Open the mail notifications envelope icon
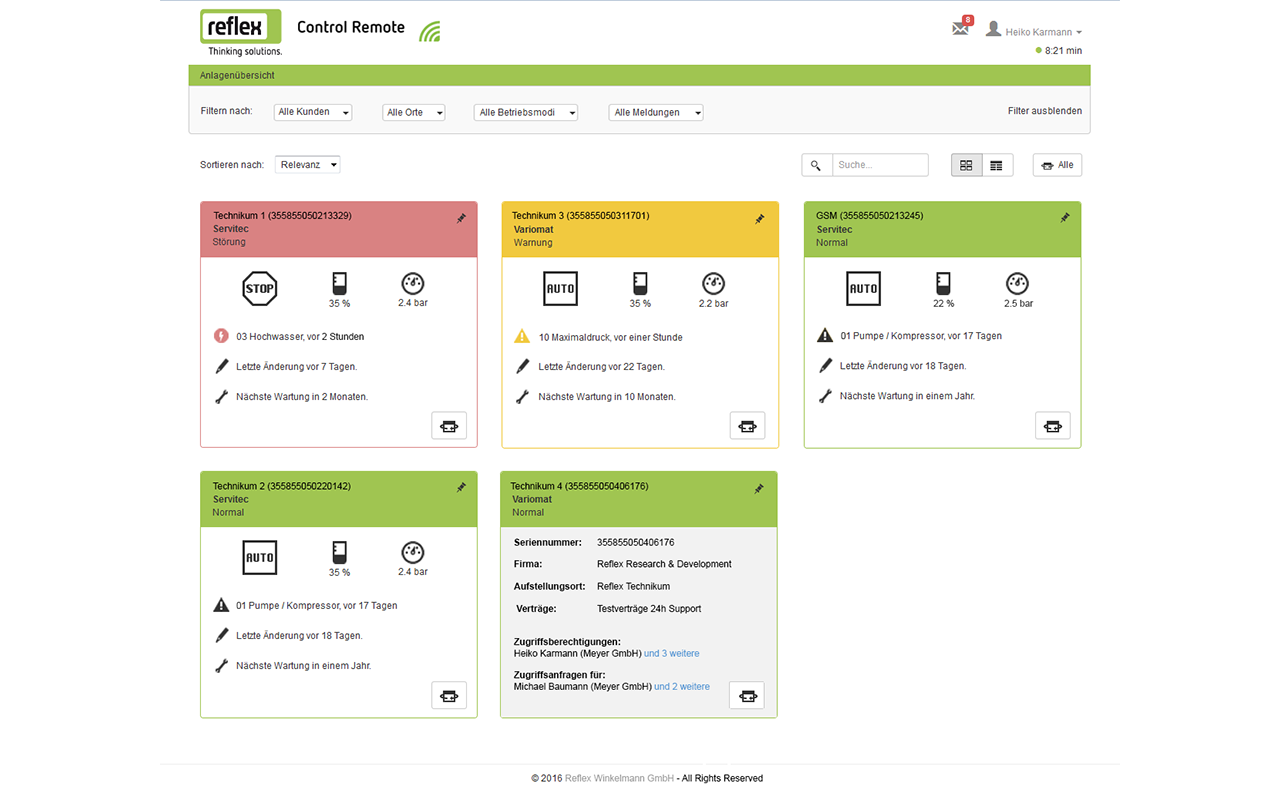 960,29
